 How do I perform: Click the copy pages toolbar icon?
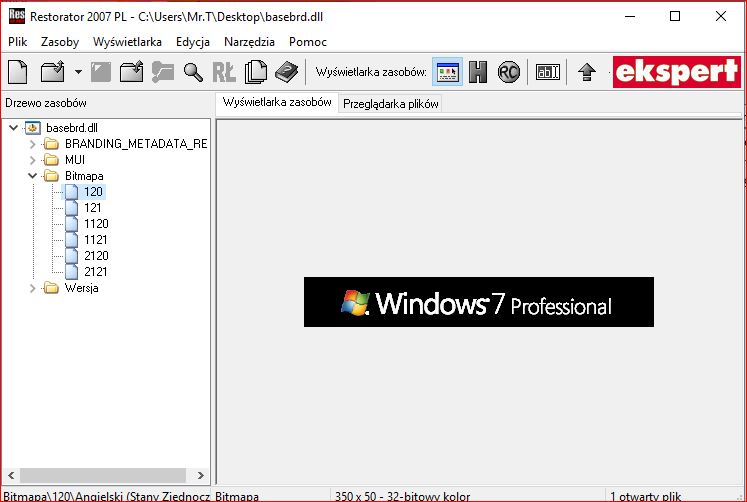255,72
